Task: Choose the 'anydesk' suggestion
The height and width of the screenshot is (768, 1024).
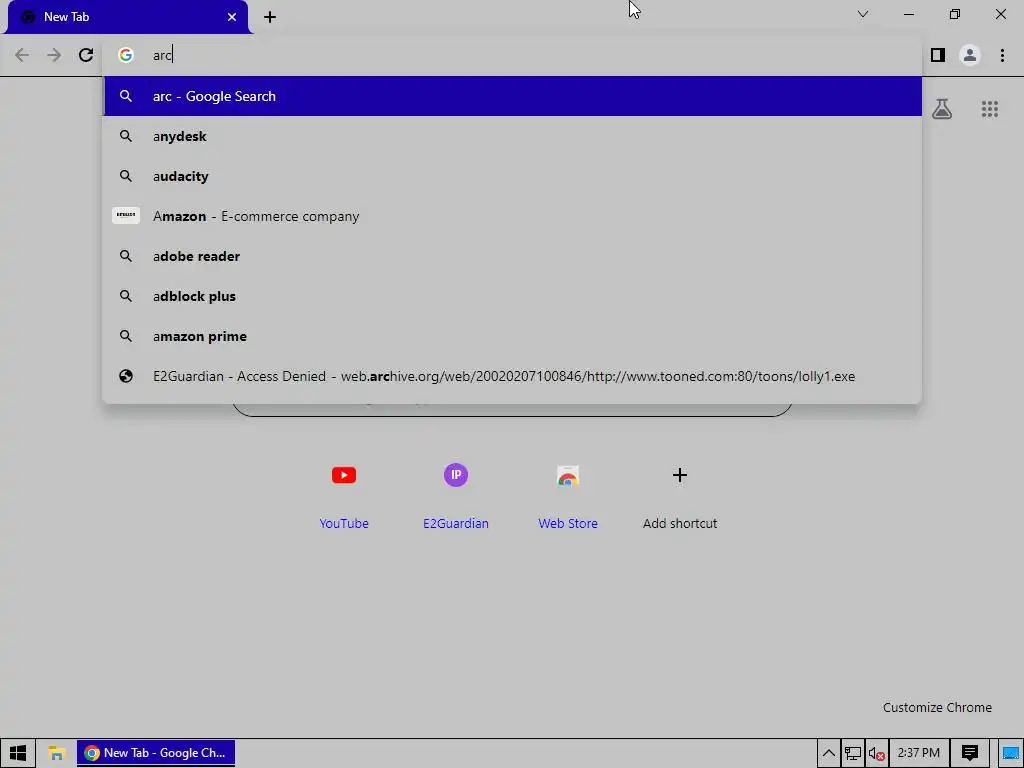Action: [513, 136]
